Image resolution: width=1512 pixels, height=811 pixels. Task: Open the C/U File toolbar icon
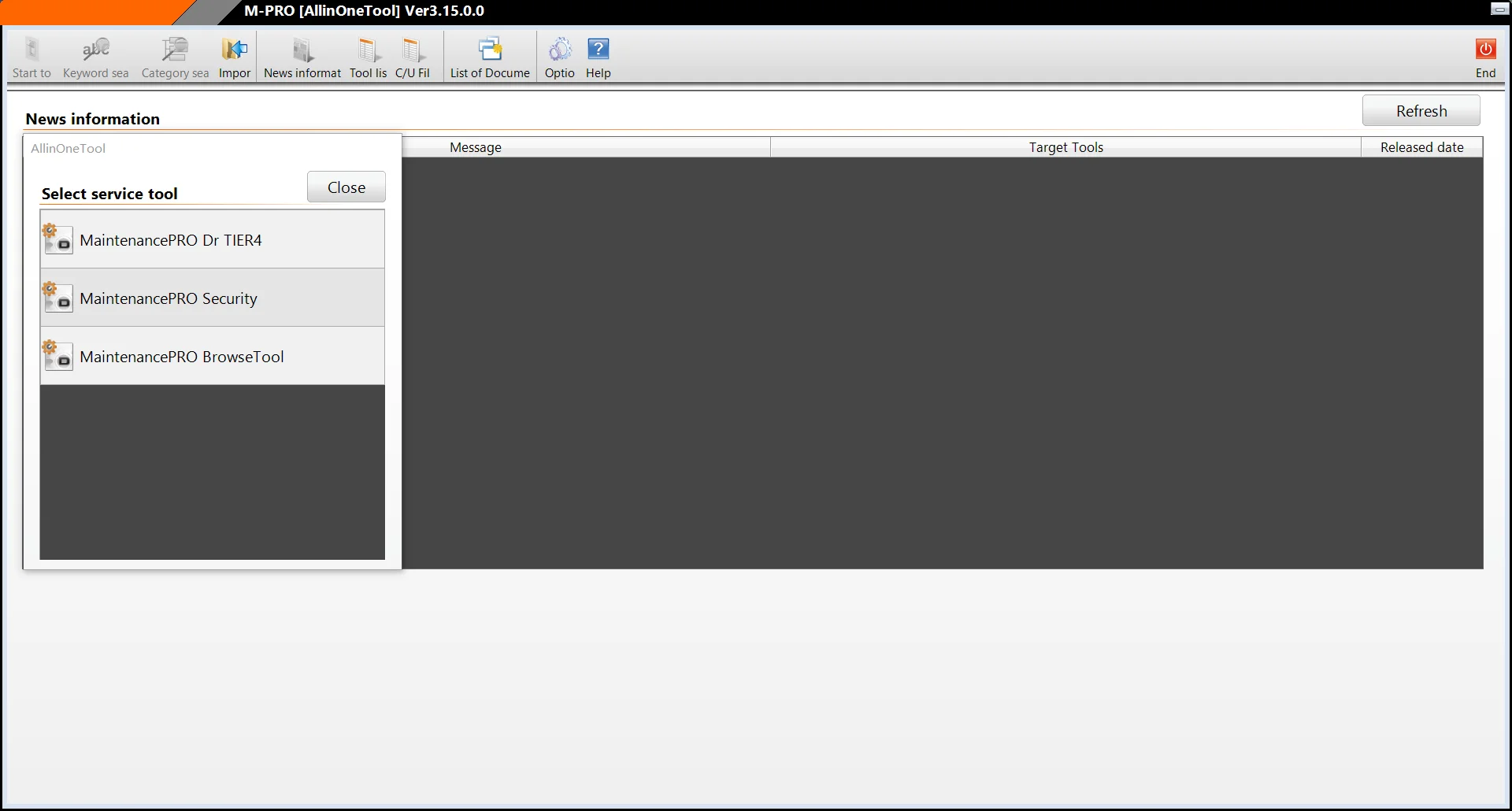[x=413, y=50]
